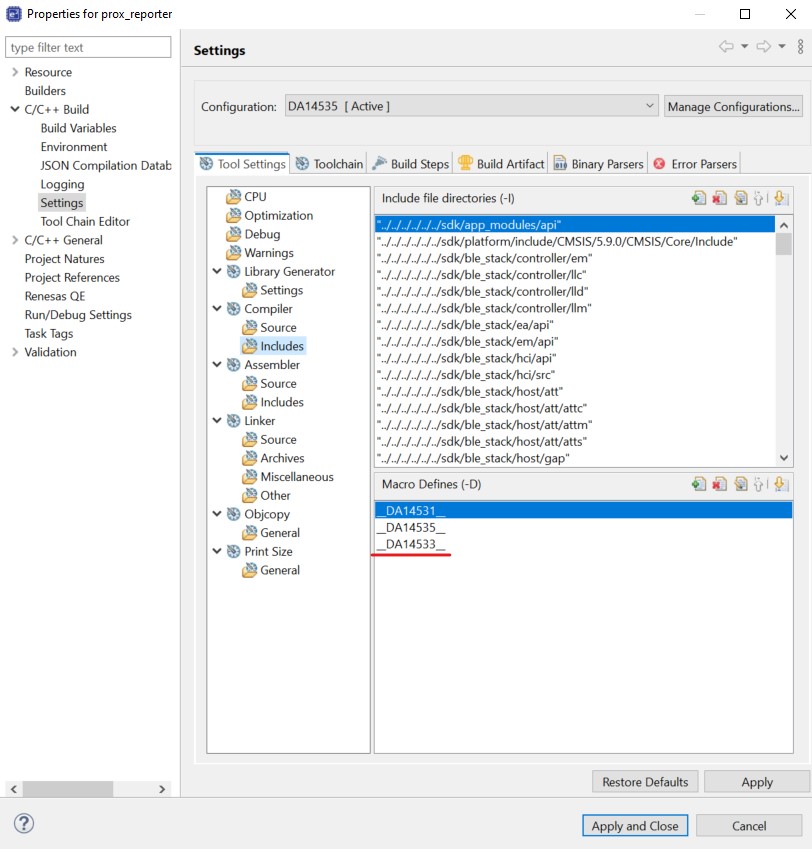Open the help question mark icon

pos(24,824)
